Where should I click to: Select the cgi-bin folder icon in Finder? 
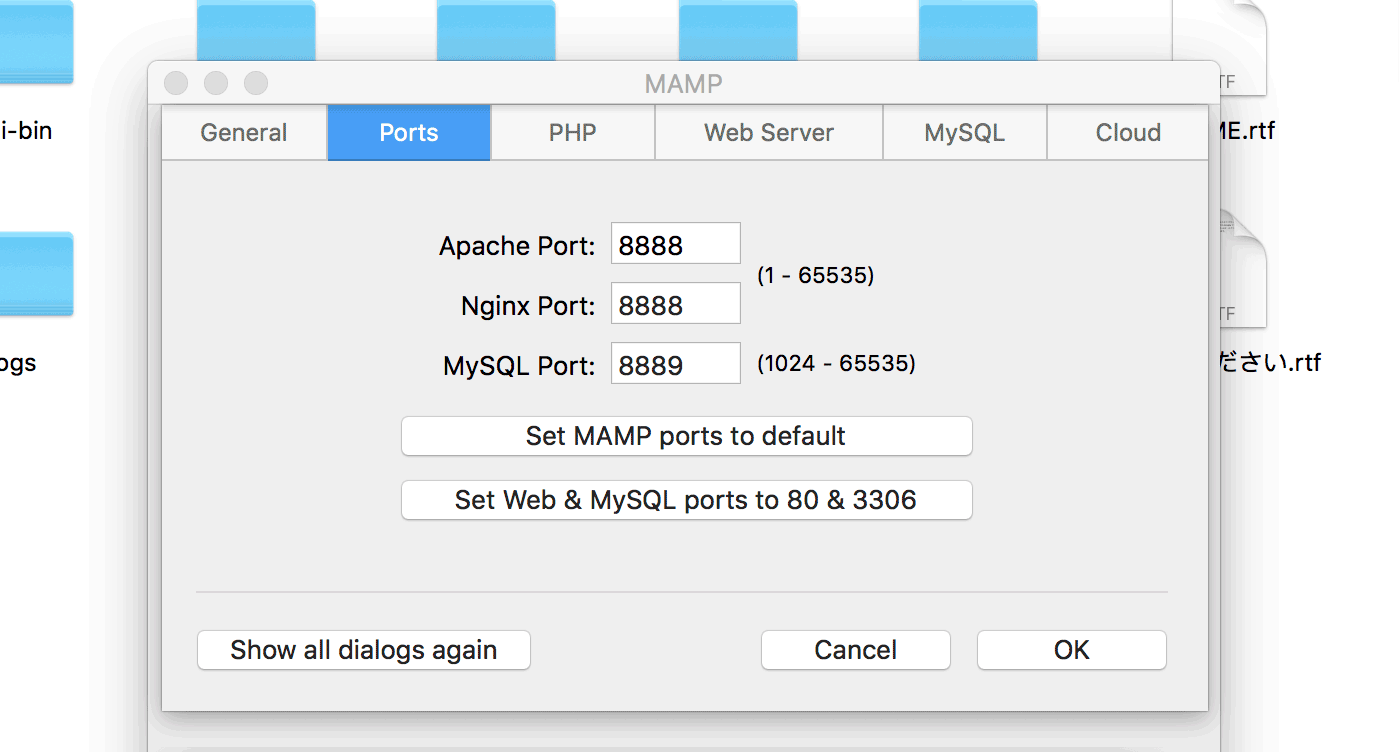(x=36, y=42)
